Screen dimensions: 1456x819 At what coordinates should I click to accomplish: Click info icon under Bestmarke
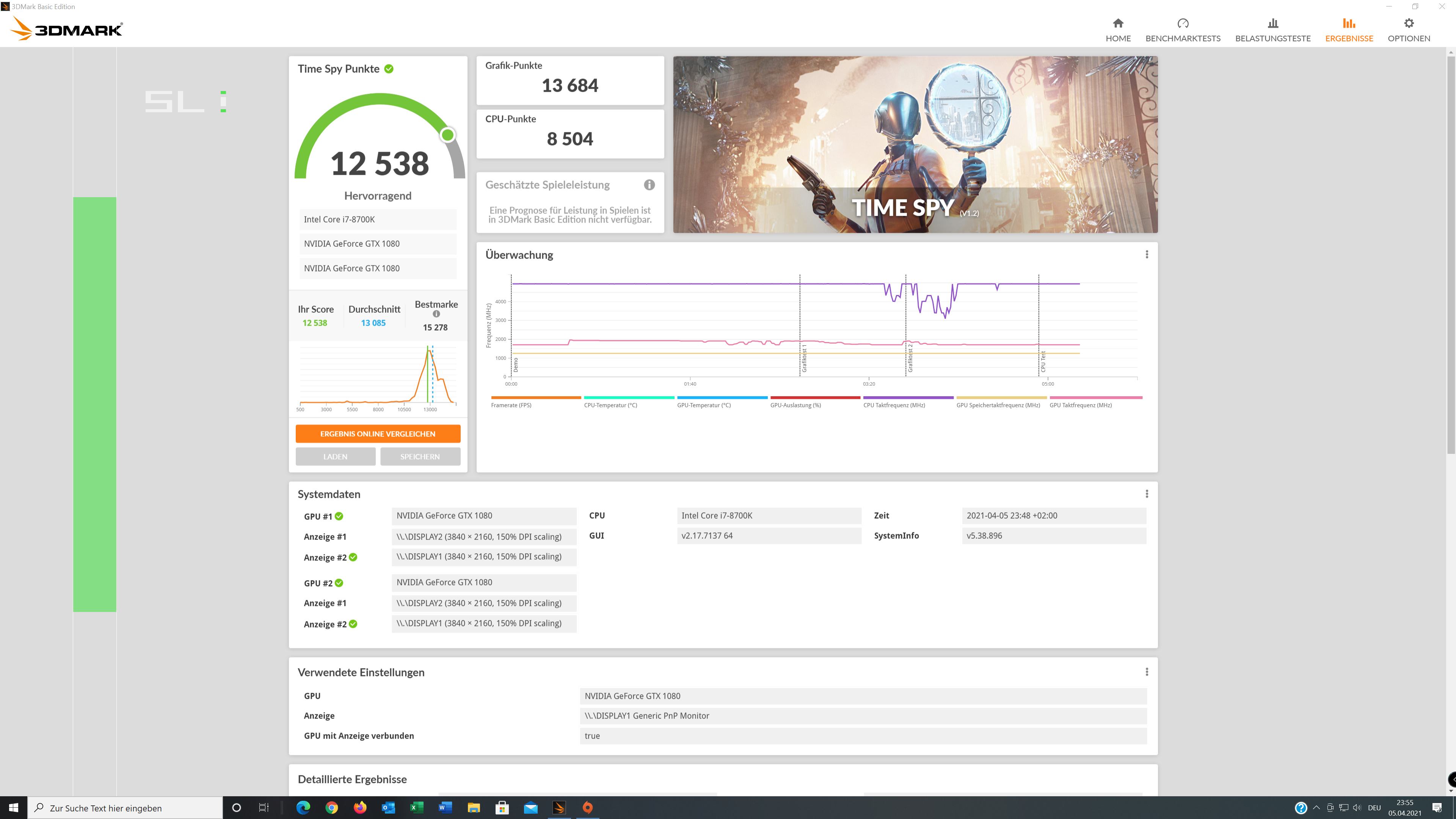[x=436, y=314]
